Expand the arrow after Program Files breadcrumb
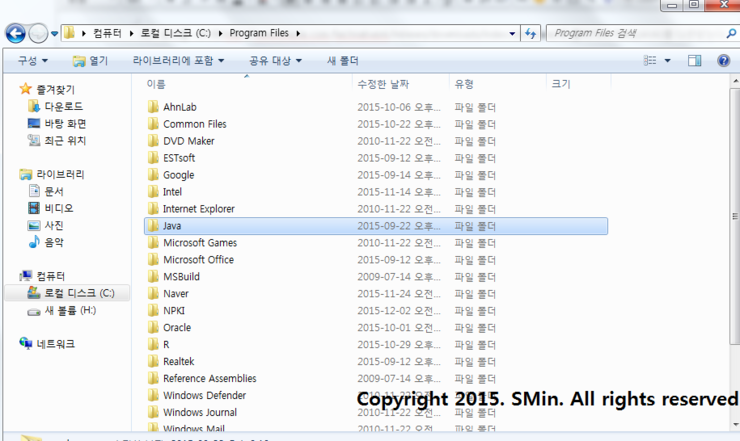The height and width of the screenshot is (441, 740). (x=298, y=33)
